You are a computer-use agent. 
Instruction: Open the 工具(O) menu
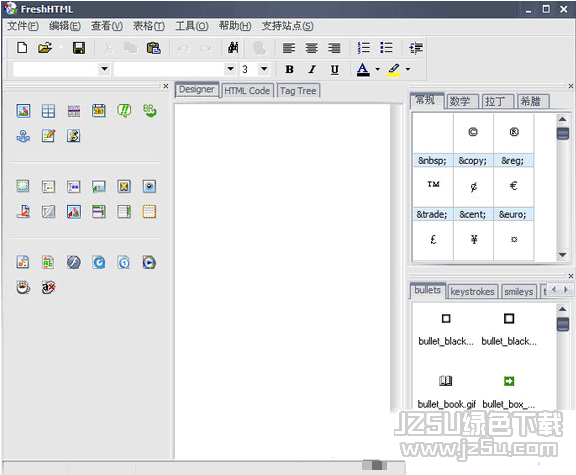tap(191, 26)
